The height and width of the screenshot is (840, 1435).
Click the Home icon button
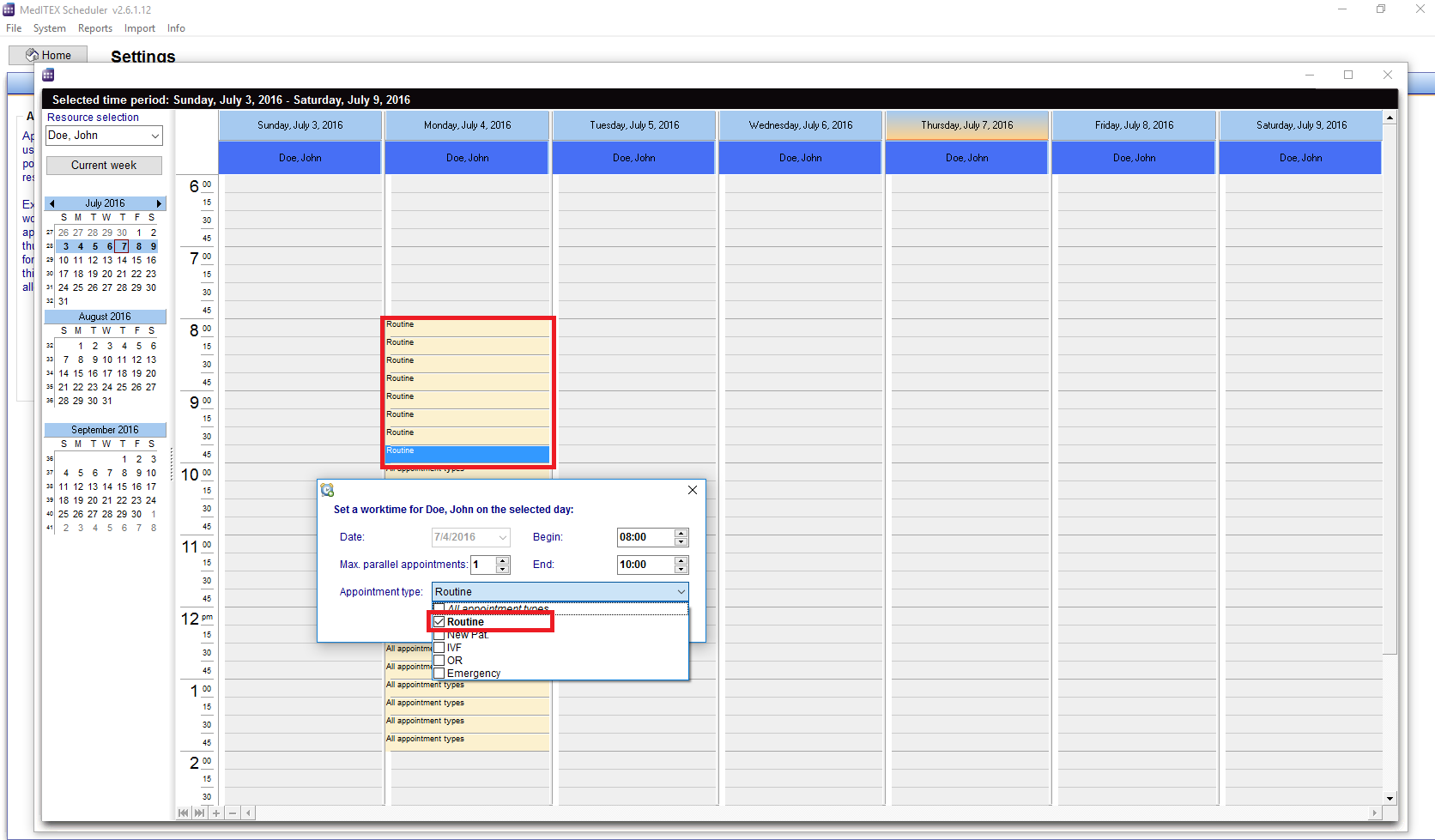click(x=48, y=55)
